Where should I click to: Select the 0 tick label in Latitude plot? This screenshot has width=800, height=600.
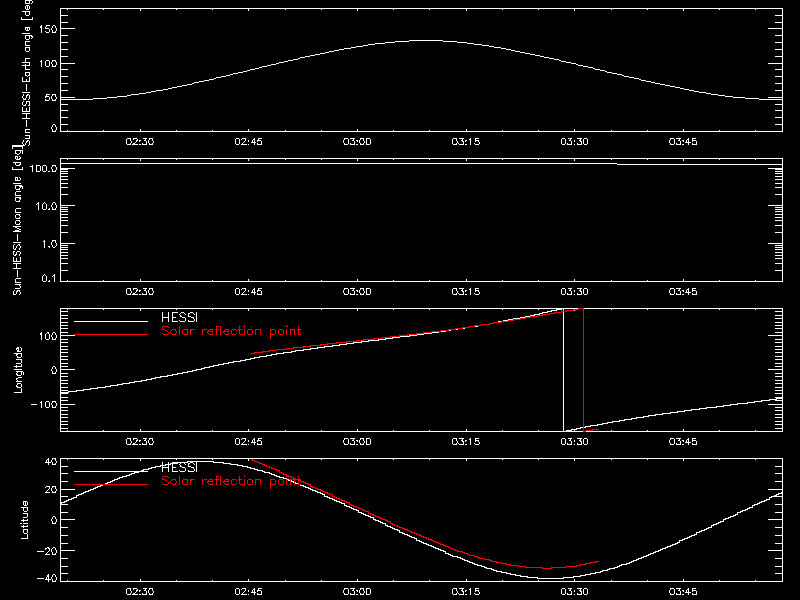(54, 520)
